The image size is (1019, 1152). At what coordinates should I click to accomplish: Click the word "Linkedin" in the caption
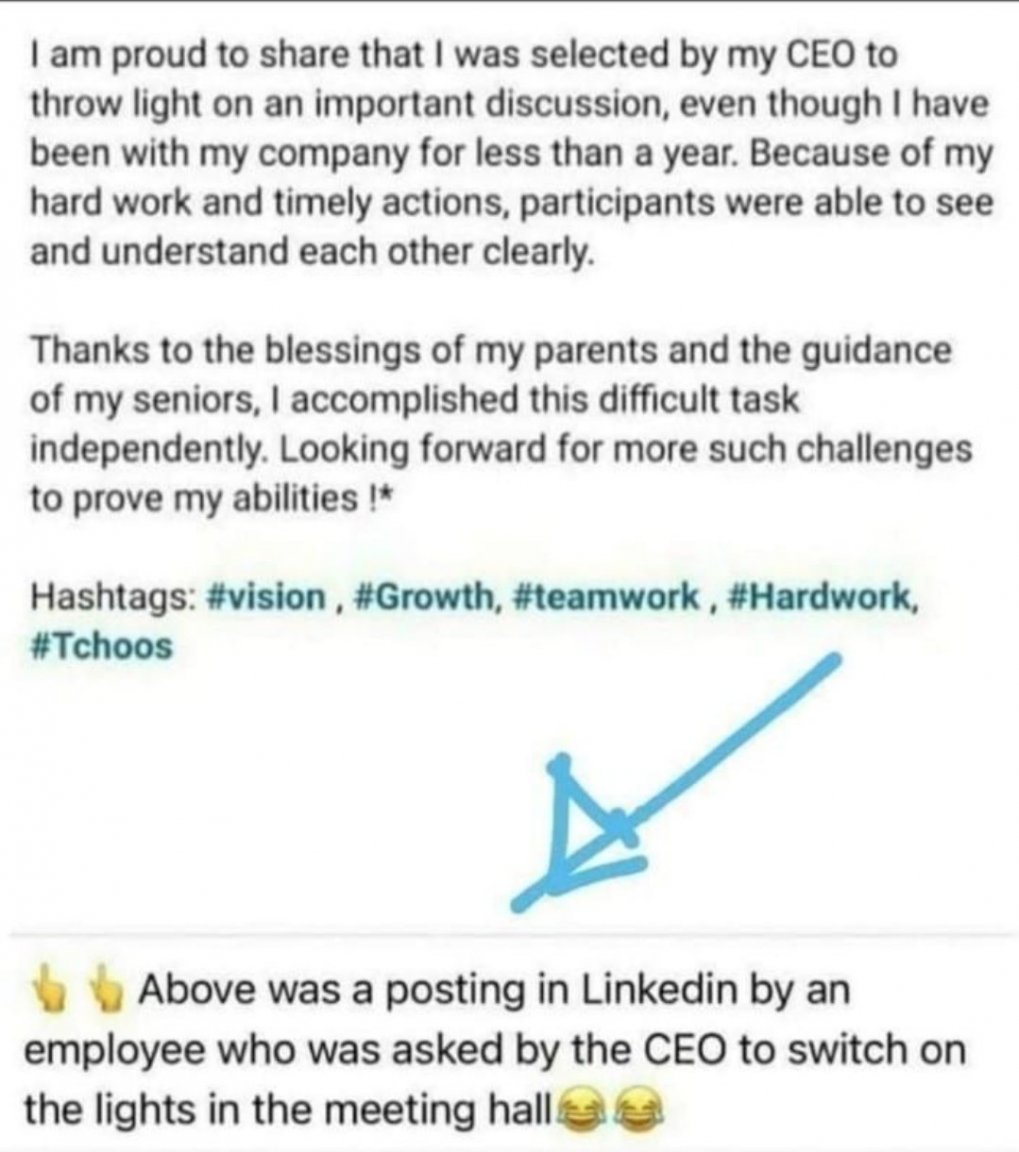[x=668, y=990]
